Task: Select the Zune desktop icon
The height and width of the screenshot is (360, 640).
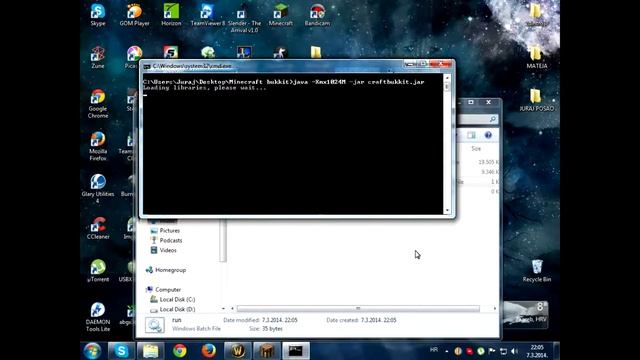Action: point(98,57)
